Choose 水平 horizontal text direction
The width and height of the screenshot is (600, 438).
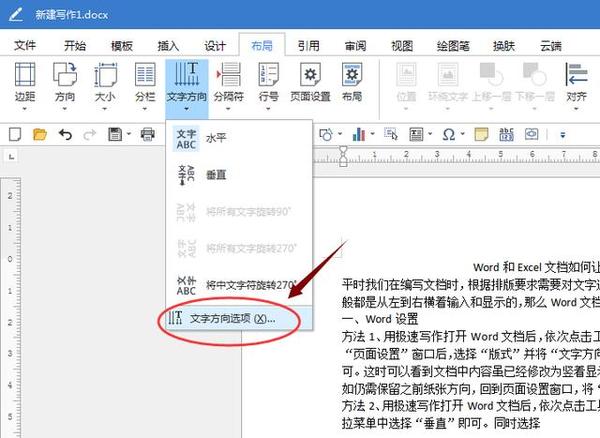[239, 138]
